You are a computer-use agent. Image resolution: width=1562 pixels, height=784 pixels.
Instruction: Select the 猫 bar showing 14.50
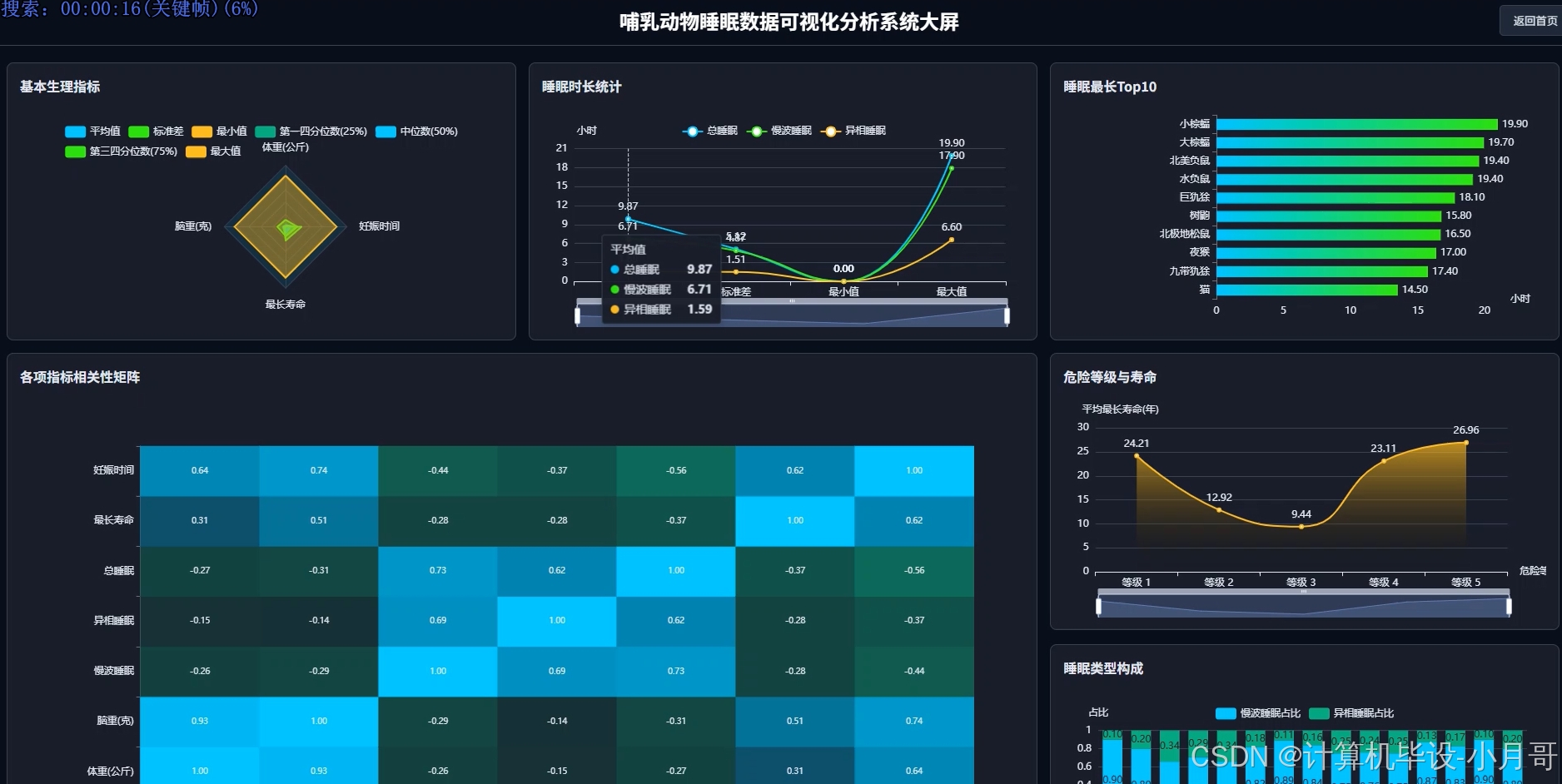(x=1307, y=290)
